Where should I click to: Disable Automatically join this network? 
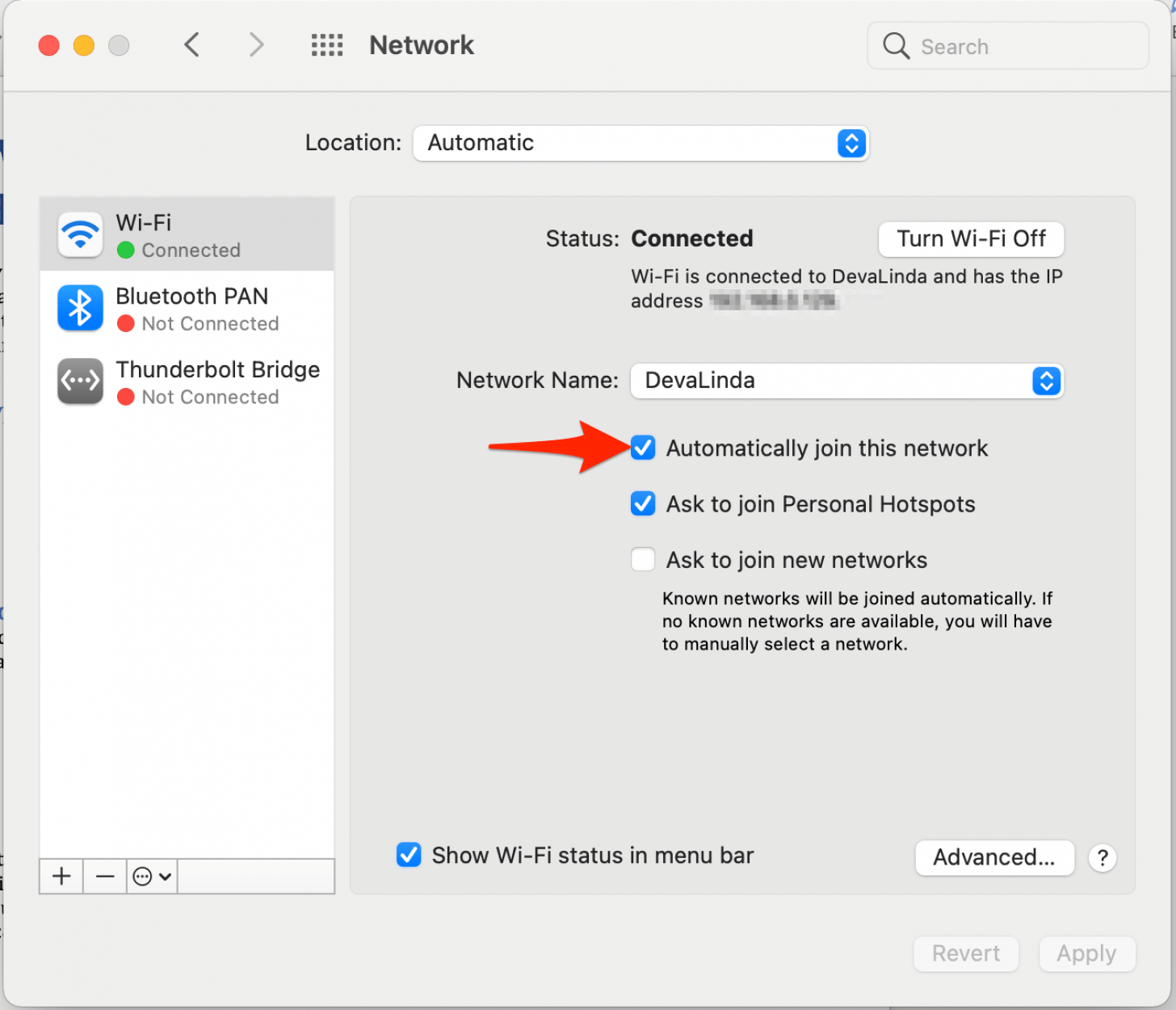(642, 448)
